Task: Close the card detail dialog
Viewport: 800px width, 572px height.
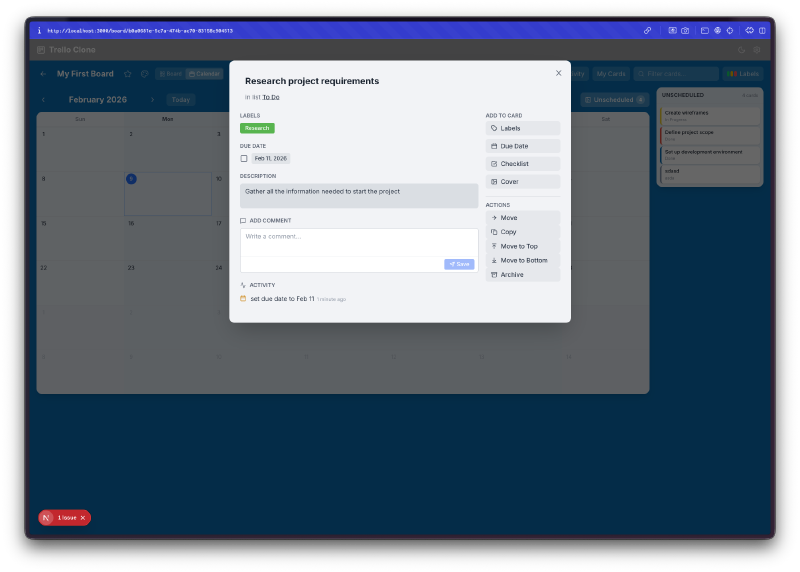Action: [558, 73]
